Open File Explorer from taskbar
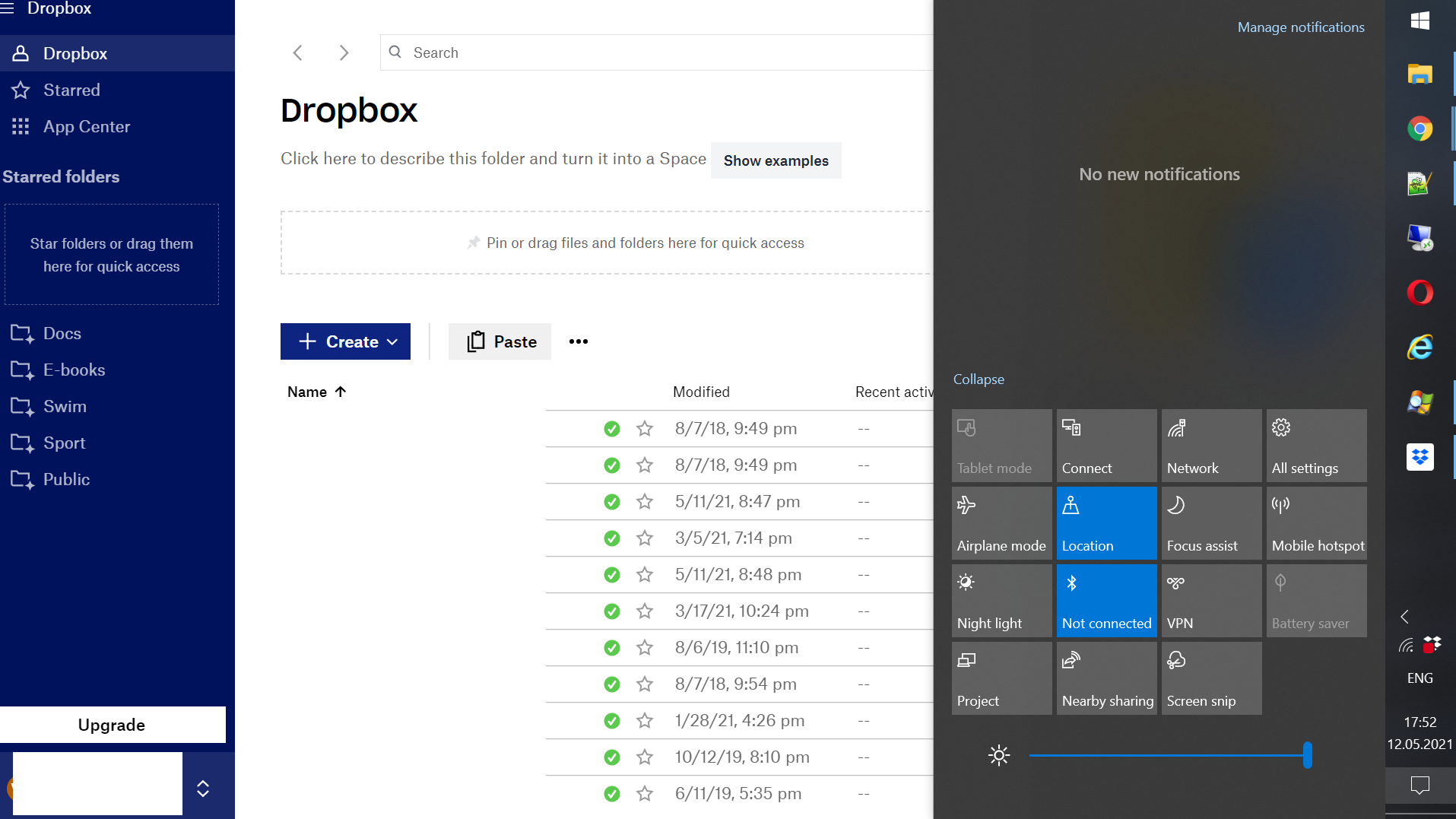Screen dimensions: 1456x819 [x=1420, y=74]
